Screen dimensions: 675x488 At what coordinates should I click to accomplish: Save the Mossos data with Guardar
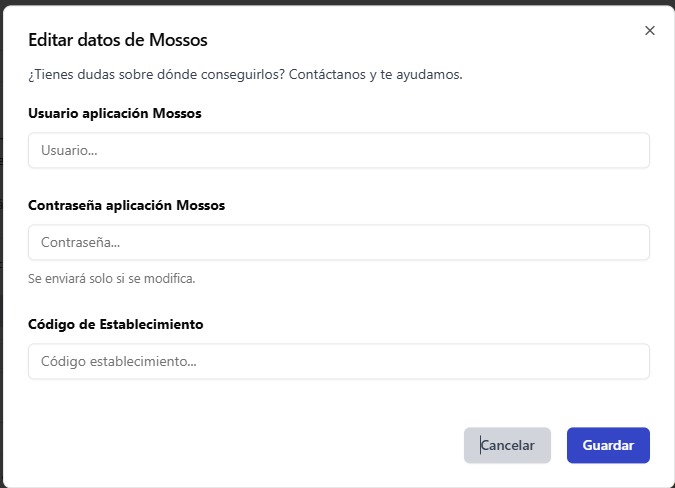point(608,445)
